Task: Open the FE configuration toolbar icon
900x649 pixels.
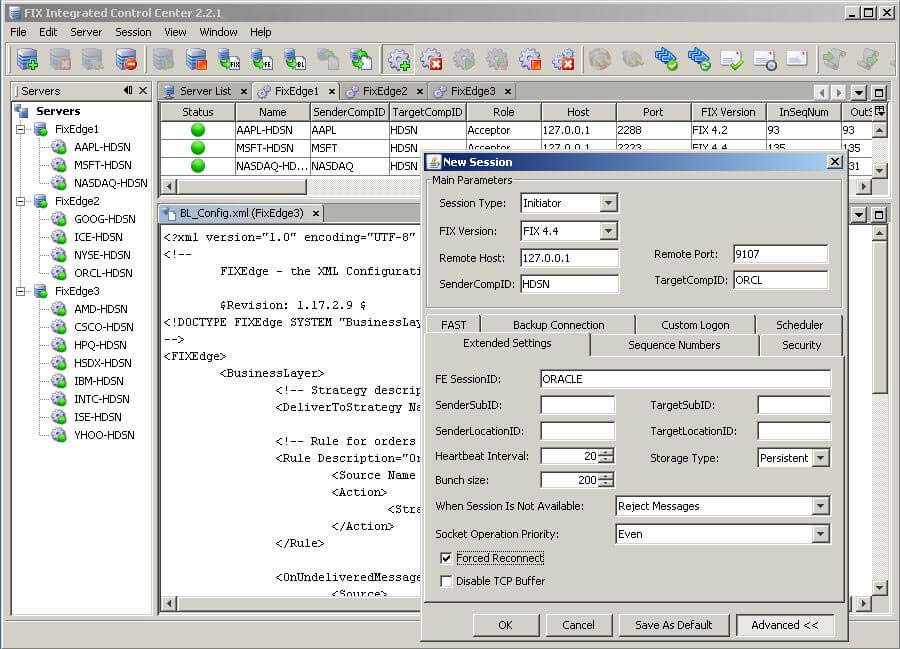Action: (262, 59)
